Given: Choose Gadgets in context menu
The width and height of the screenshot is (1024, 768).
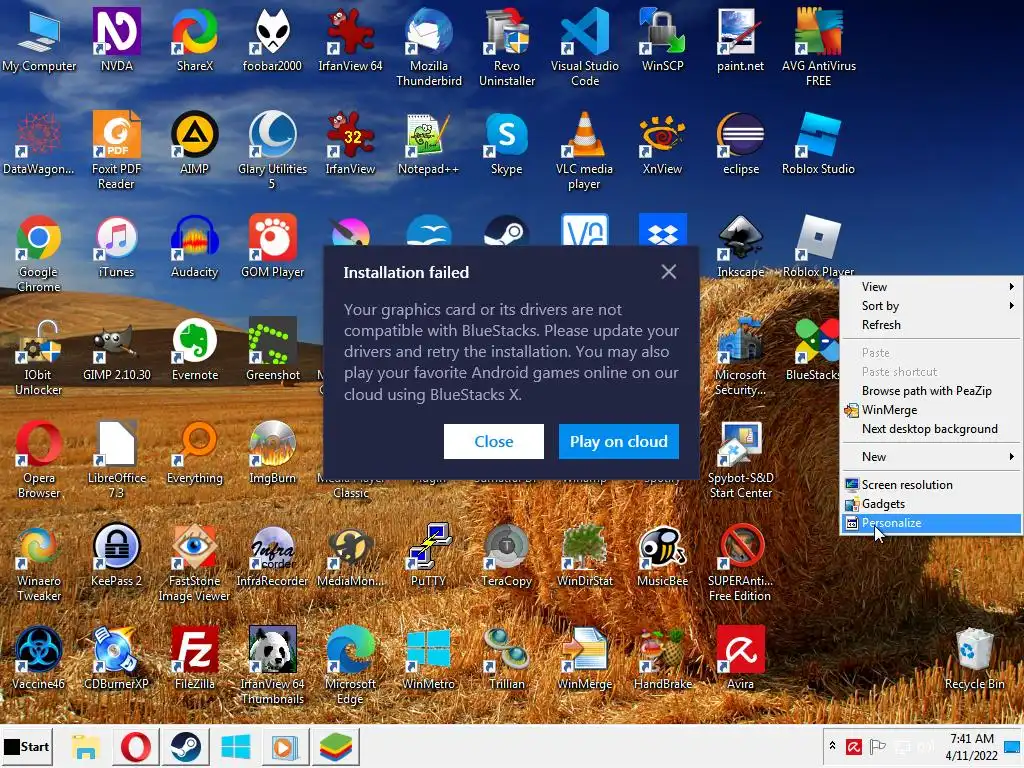Looking at the screenshot, I should click(x=932, y=504).
